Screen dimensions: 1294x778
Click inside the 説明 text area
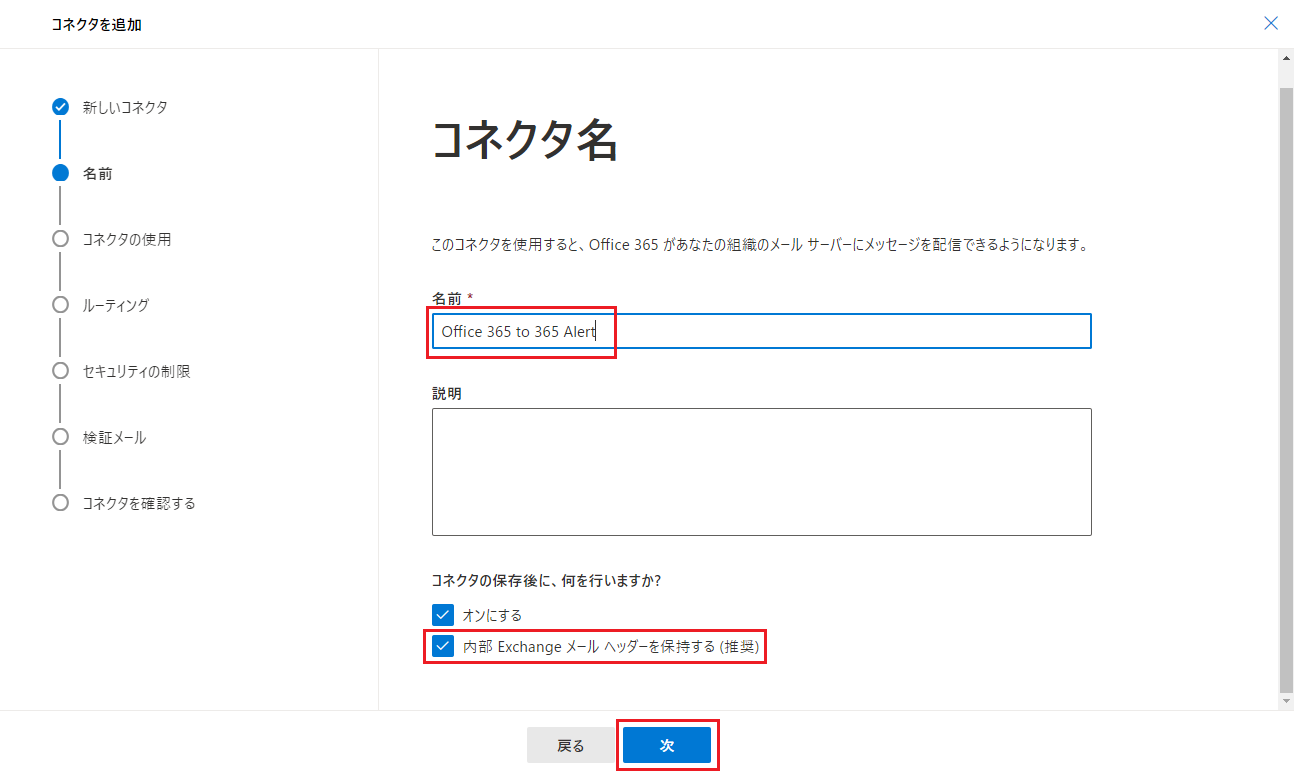(761, 471)
